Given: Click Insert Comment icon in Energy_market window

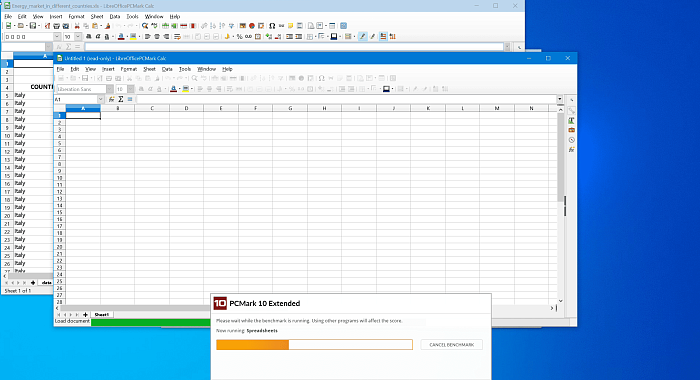Looking at the screenshot, I should tap(291, 25).
